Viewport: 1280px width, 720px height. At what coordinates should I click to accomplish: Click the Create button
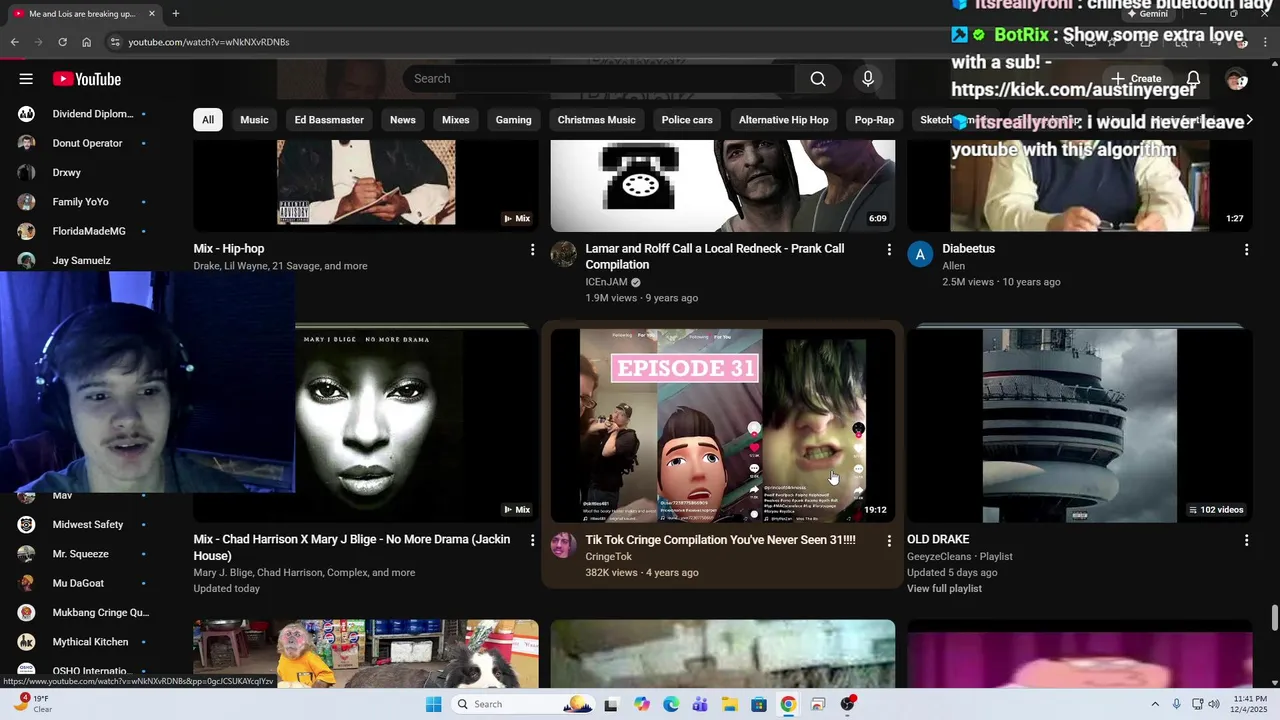[x=1136, y=79]
